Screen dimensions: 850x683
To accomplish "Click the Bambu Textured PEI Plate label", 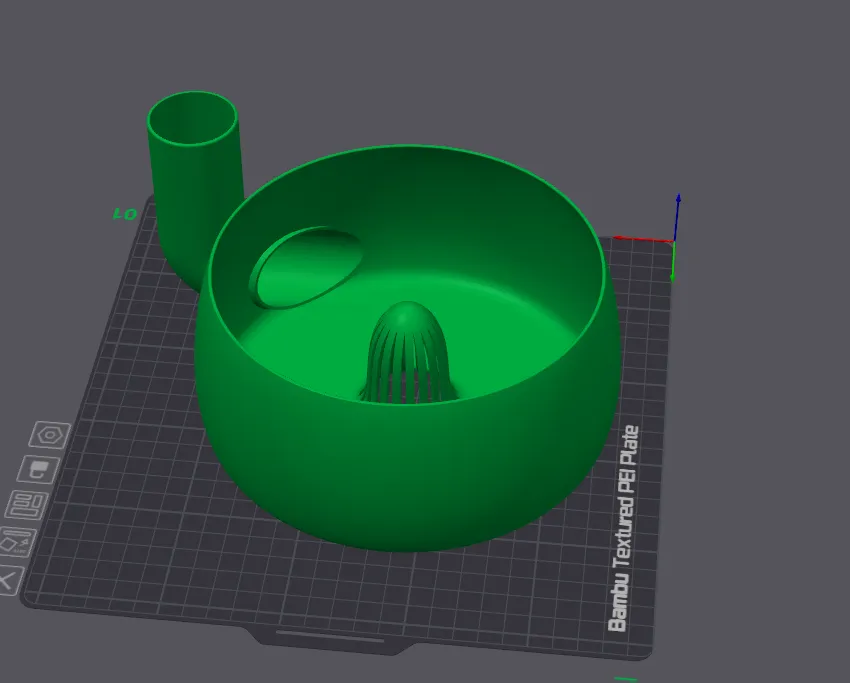I will pos(624,529).
